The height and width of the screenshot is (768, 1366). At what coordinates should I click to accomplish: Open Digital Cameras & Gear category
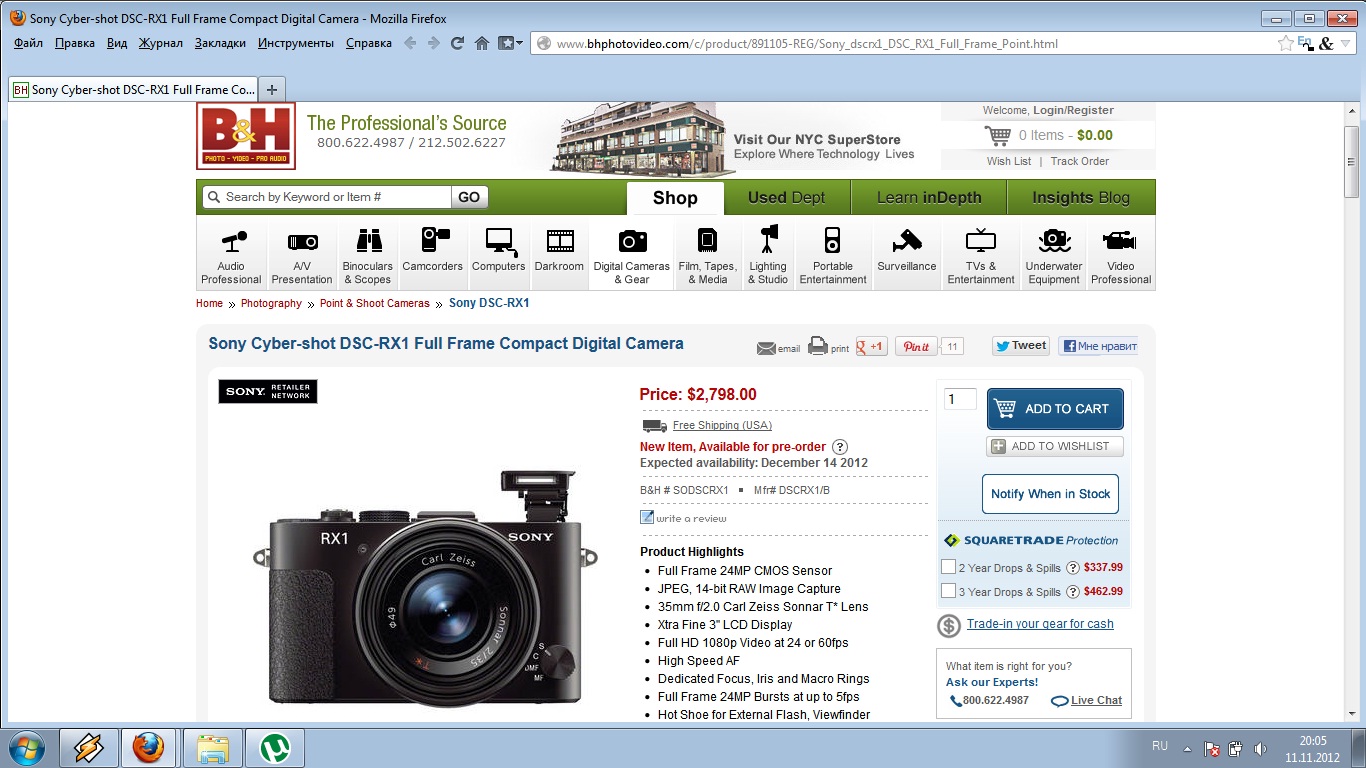click(632, 256)
